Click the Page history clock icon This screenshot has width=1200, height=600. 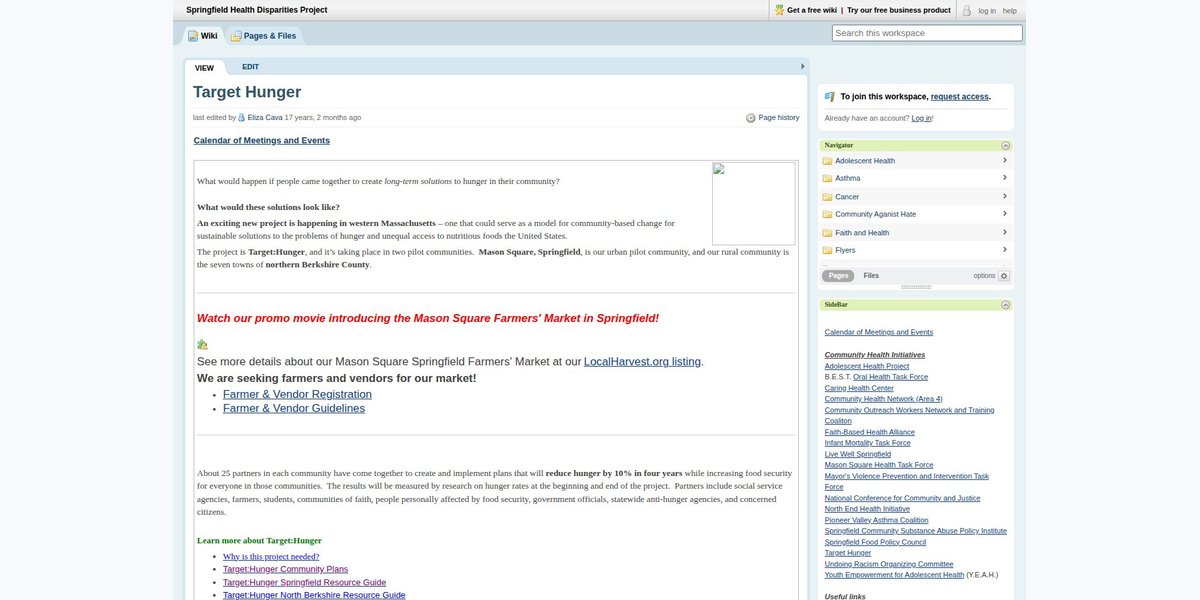coord(751,118)
